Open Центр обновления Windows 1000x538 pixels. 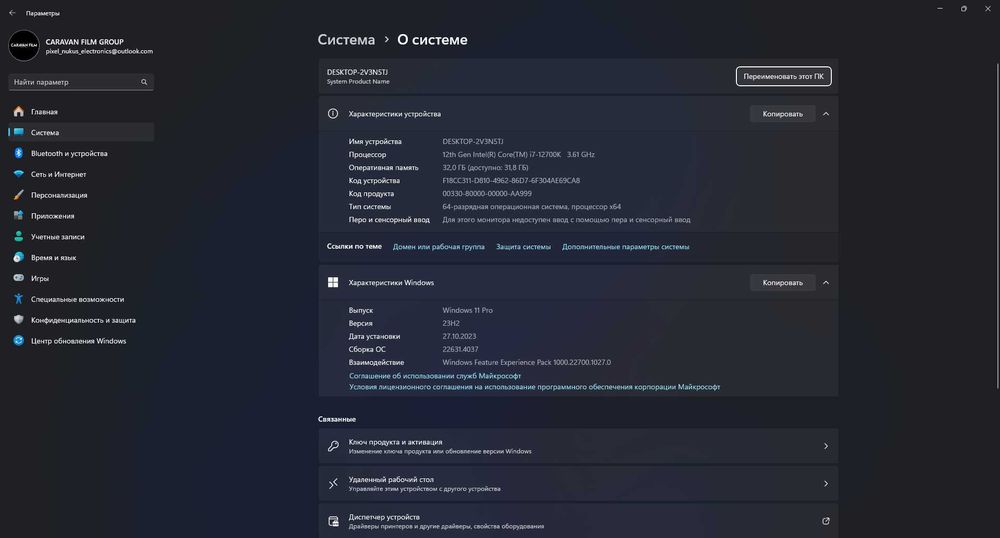tap(81, 340)
